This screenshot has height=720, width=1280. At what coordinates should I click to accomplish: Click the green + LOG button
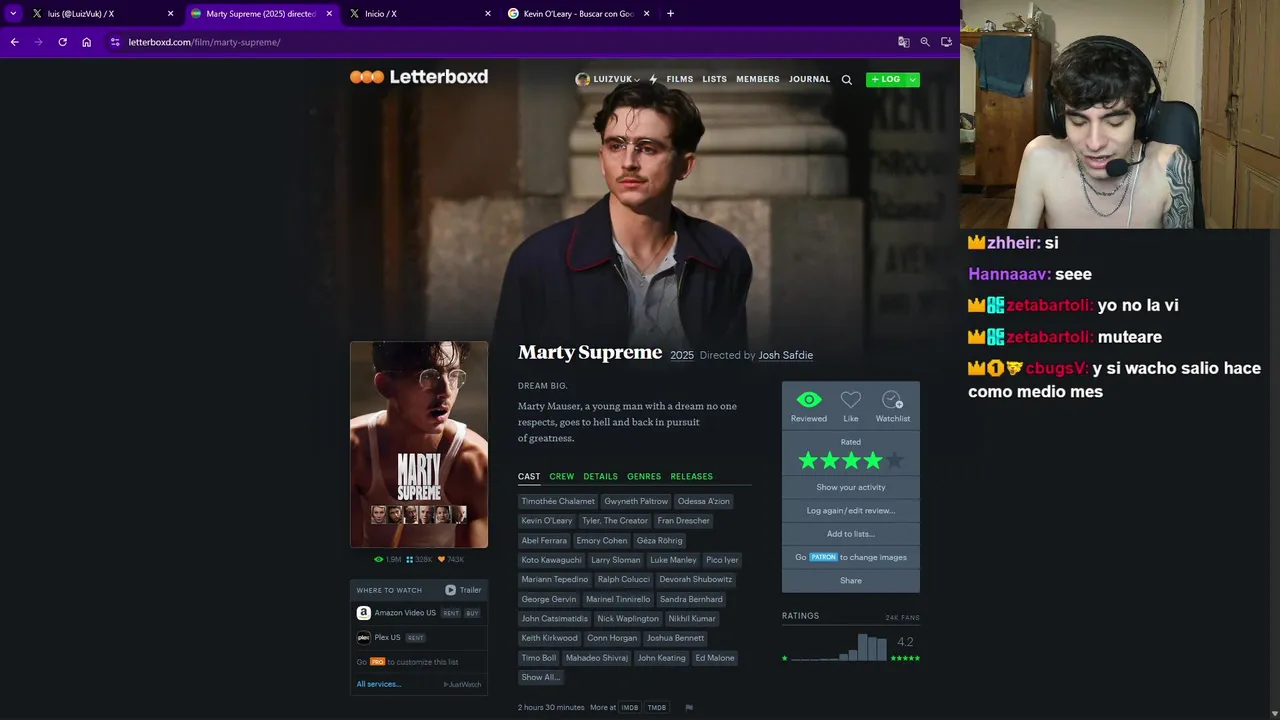(886, 79)
